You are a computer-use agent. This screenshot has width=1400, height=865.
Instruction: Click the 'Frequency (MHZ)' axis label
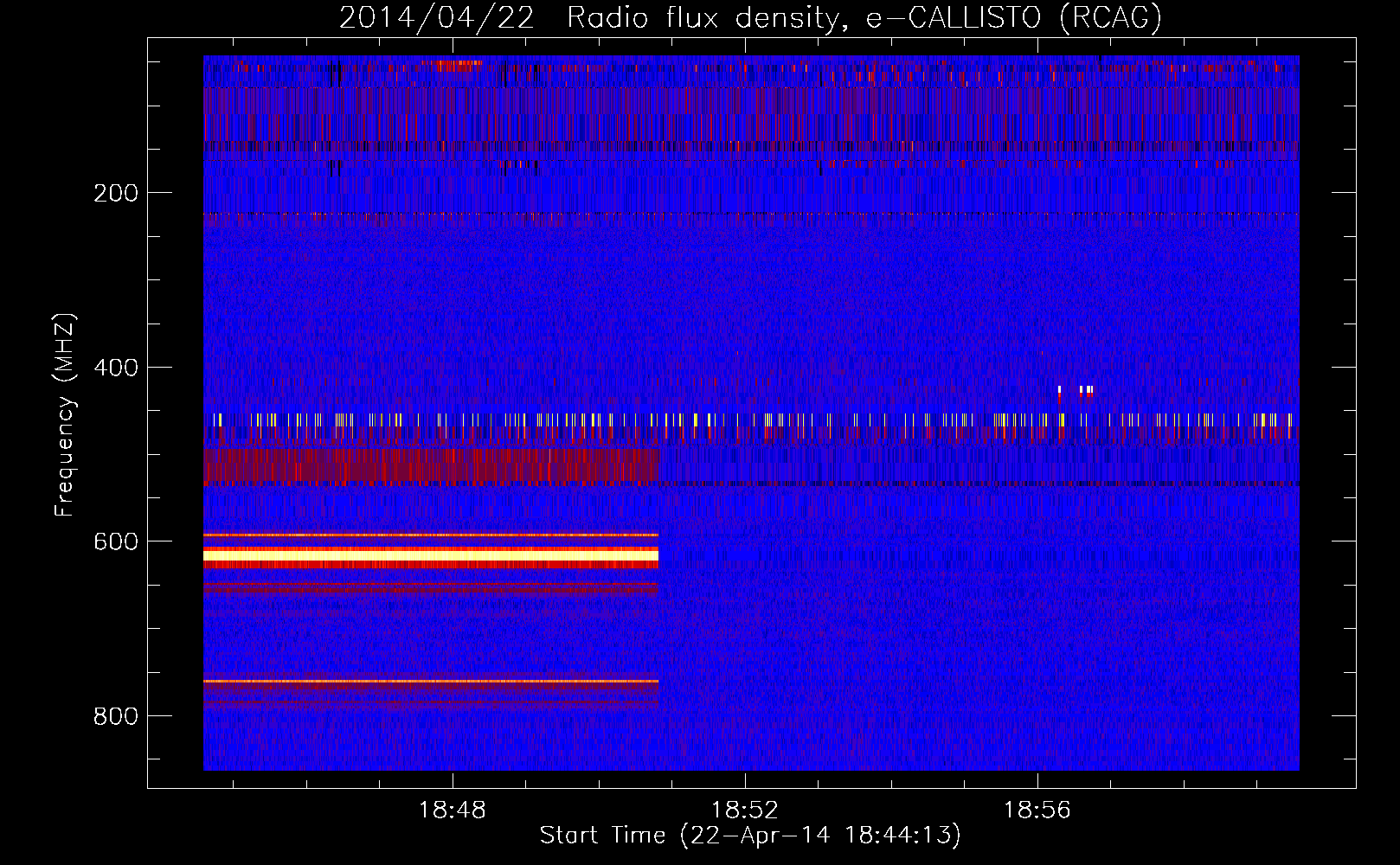[x=65, y=415]
